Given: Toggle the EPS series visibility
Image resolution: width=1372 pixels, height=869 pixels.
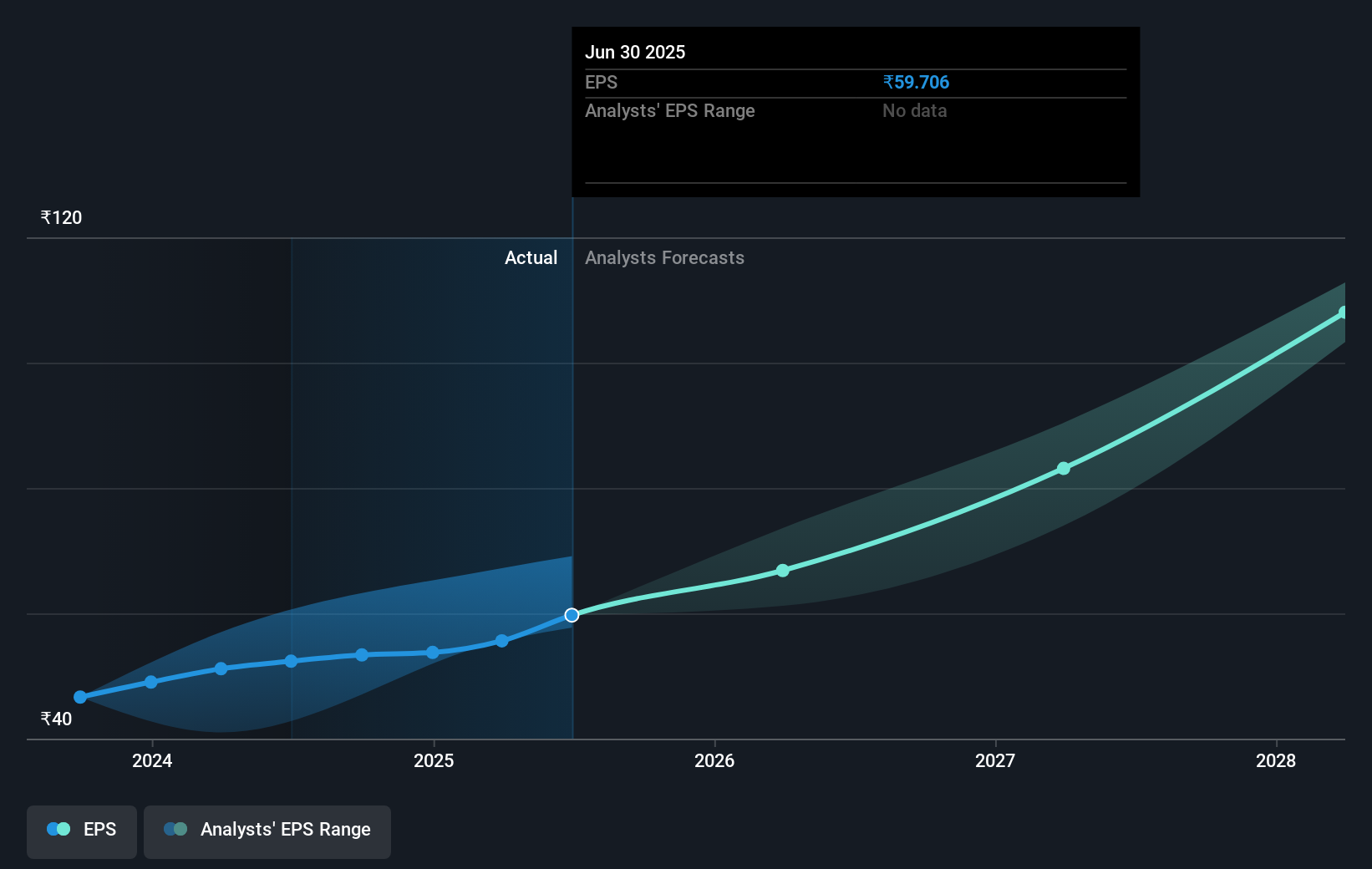Looking at the screenshot, I should [81, 831].
